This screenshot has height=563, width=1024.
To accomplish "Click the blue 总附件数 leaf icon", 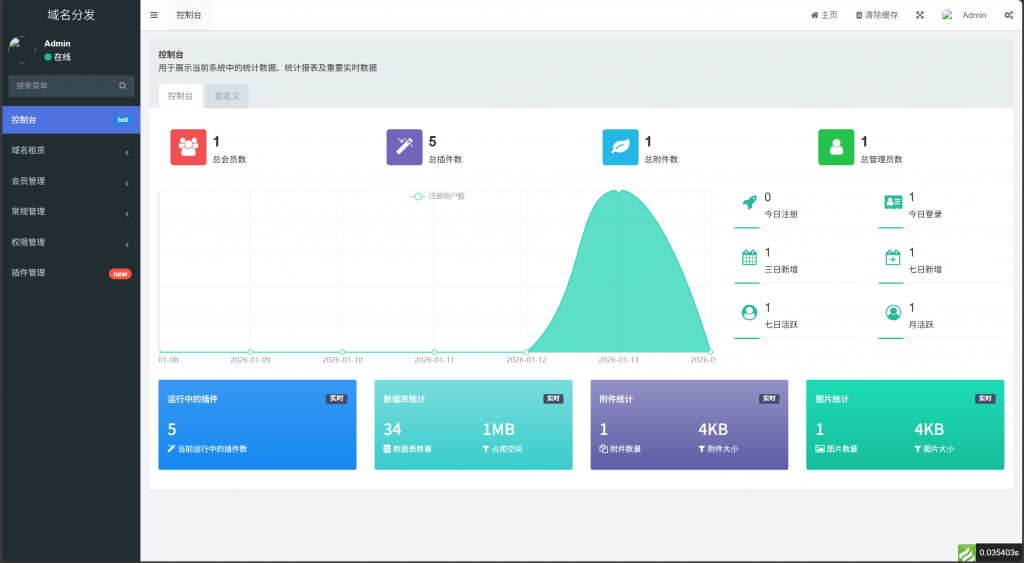I will coord(620,147).
